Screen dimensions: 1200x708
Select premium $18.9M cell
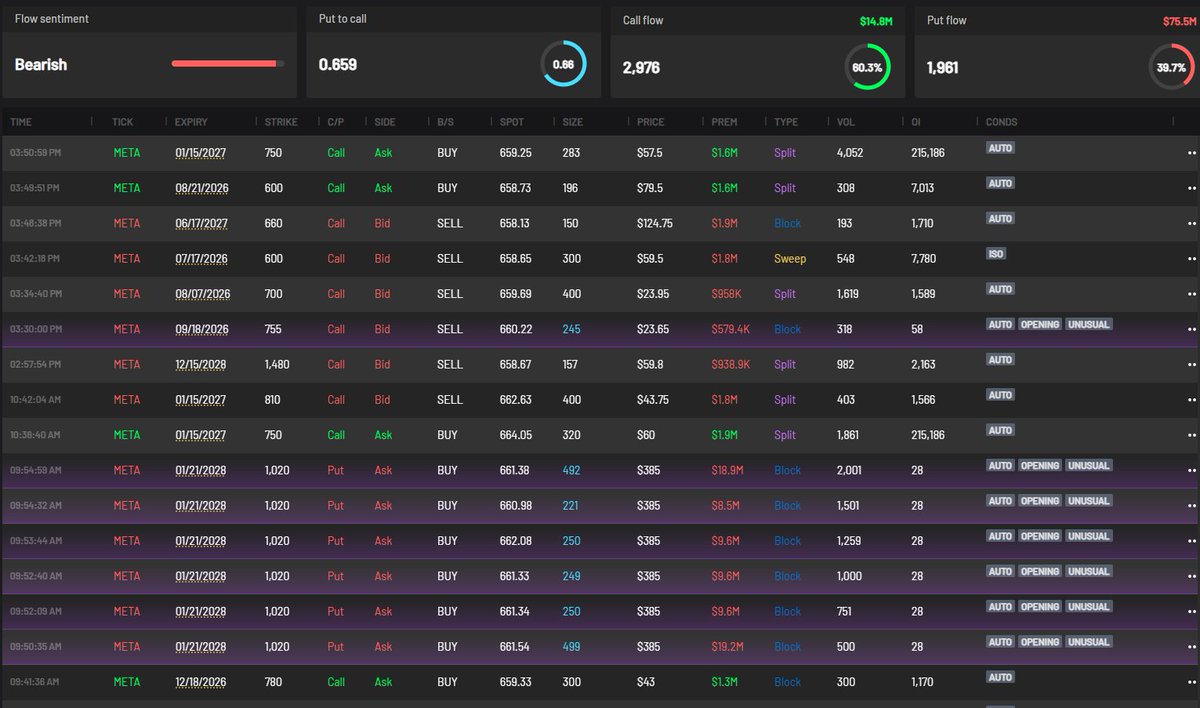pos(726,470)
